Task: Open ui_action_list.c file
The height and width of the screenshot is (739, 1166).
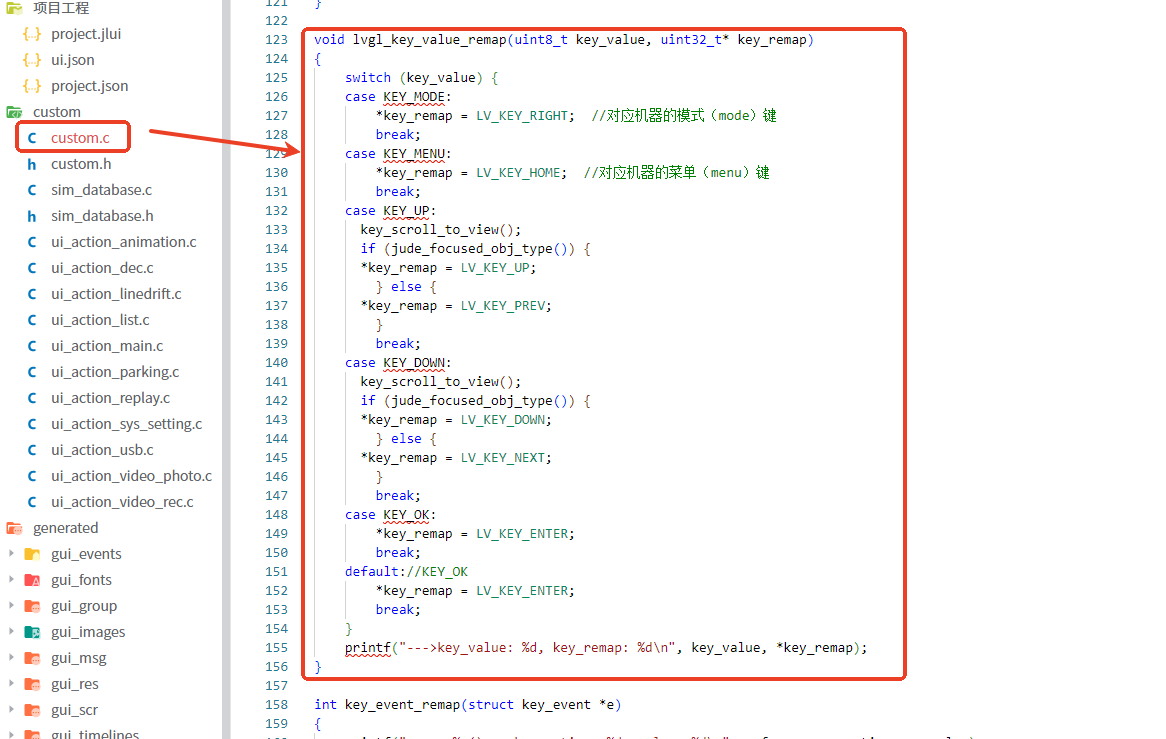Action: point(100,320)
